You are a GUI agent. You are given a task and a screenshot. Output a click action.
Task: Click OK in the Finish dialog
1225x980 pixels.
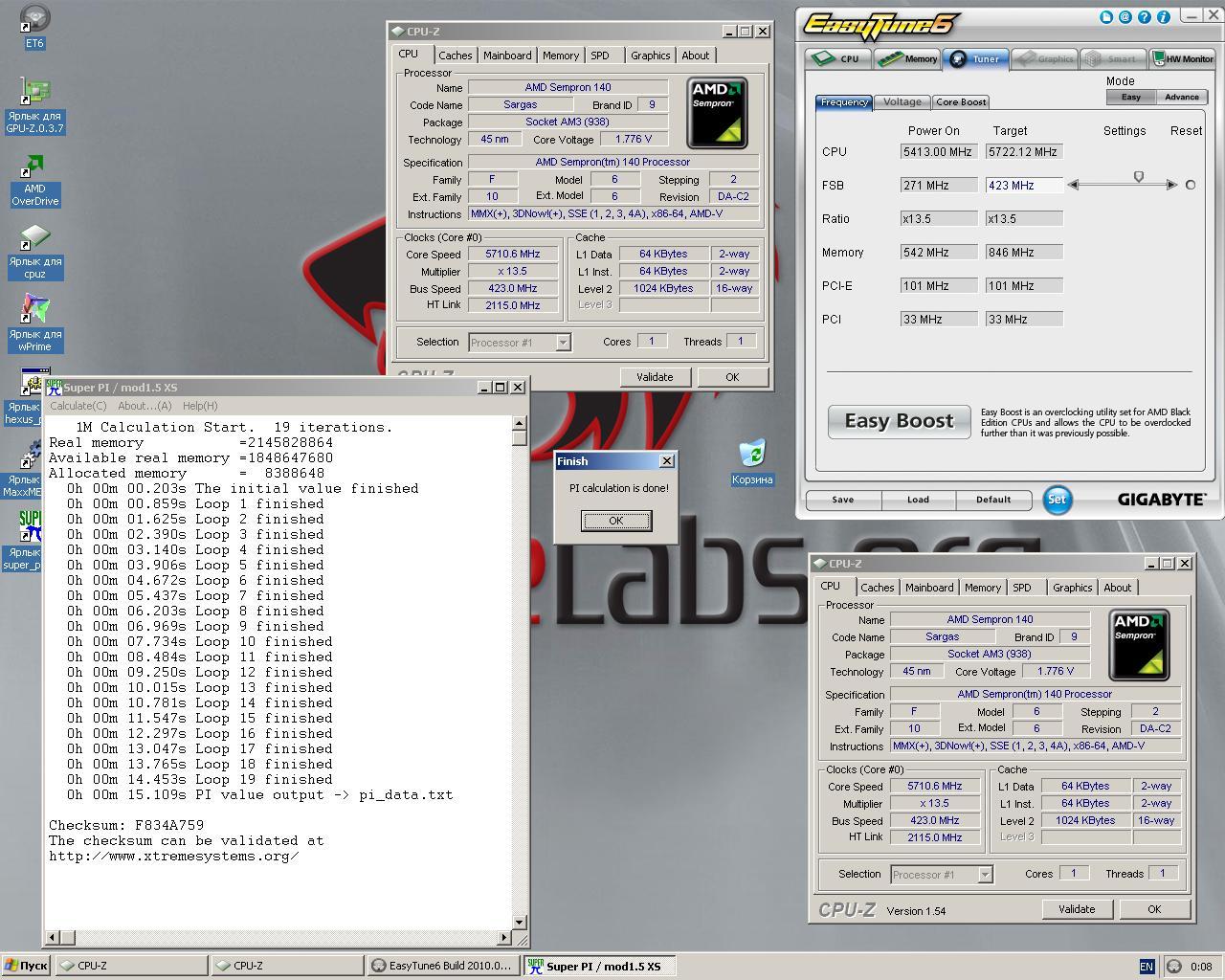pyautogui.click(x=615, y=521)
